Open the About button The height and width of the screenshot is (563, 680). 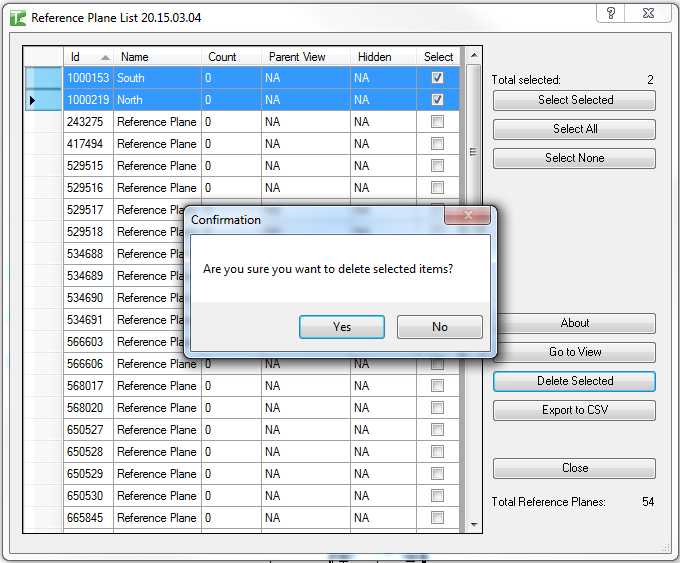575,323
